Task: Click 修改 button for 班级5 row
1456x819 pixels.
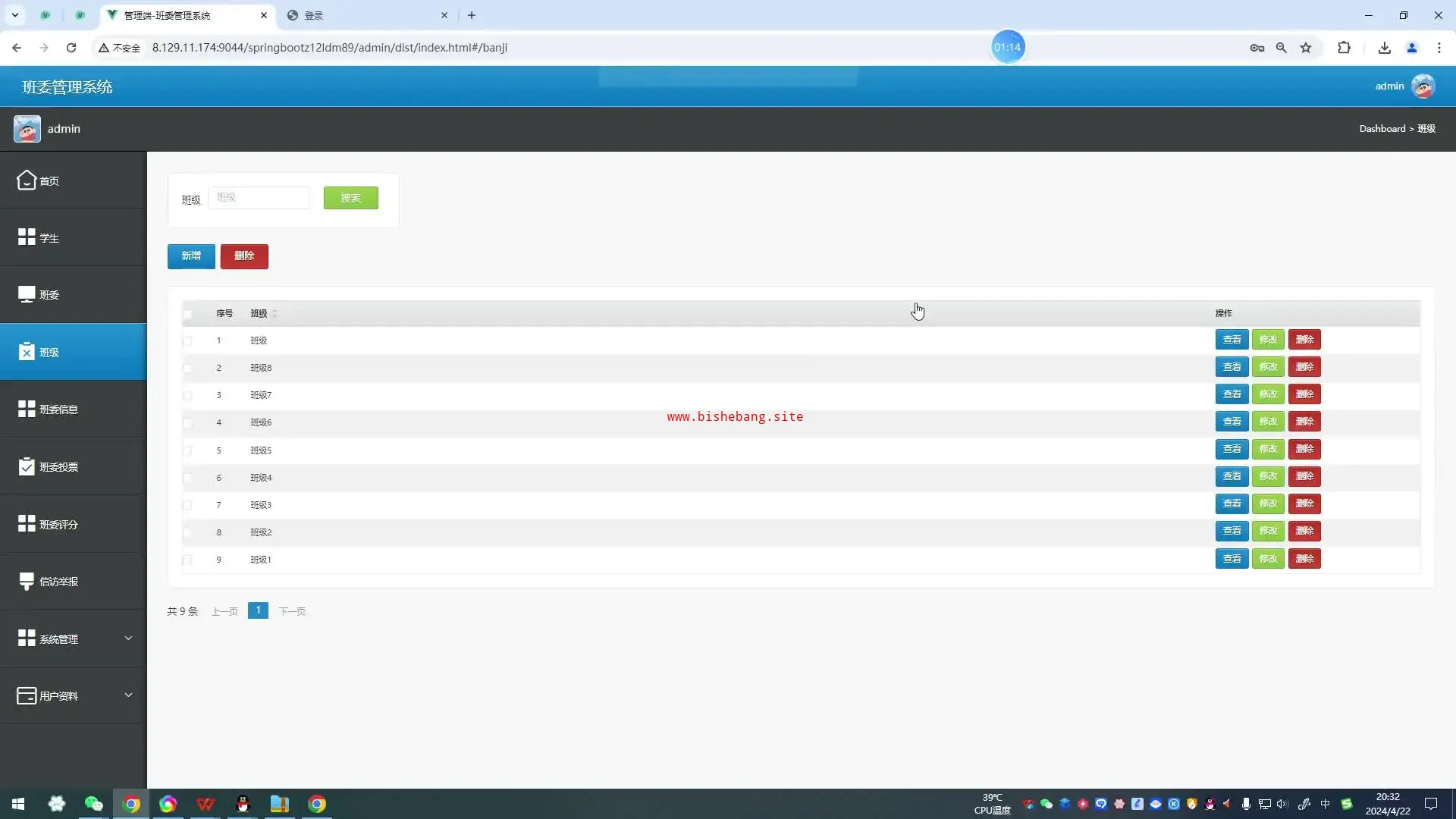Action: (x=1268, y=449)
